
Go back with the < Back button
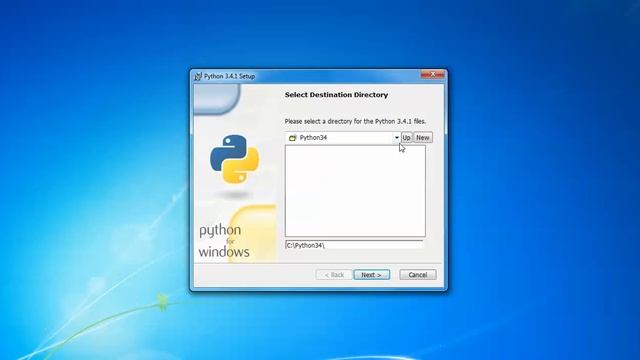tap(334, 275)
